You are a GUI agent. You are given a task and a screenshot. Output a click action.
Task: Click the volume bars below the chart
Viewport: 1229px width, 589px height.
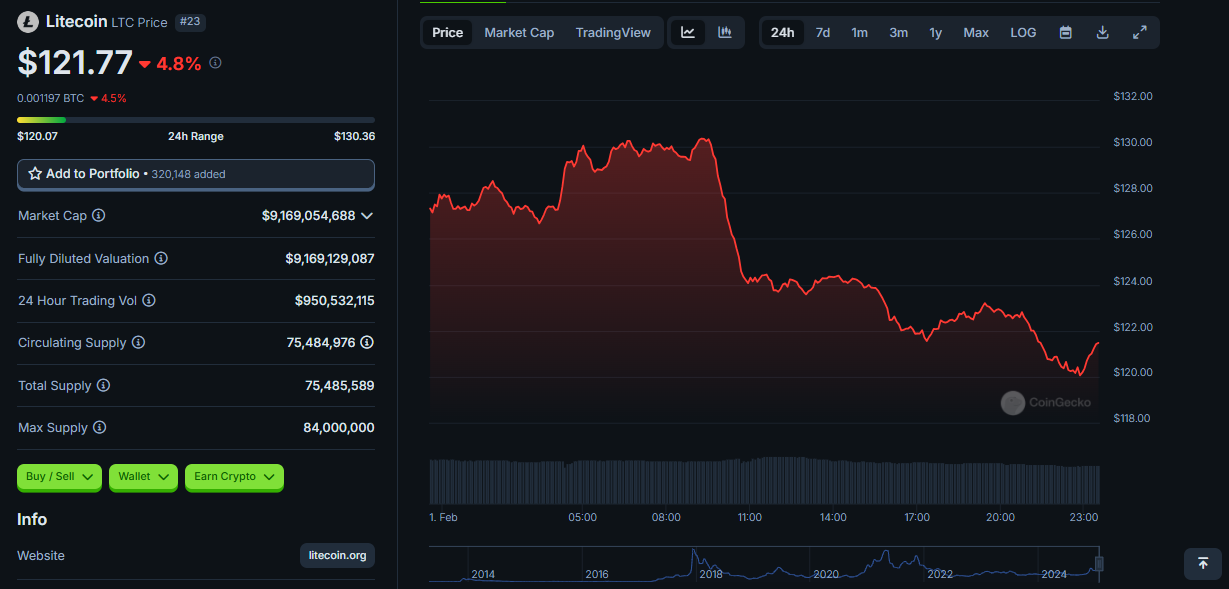click(765, 481)
